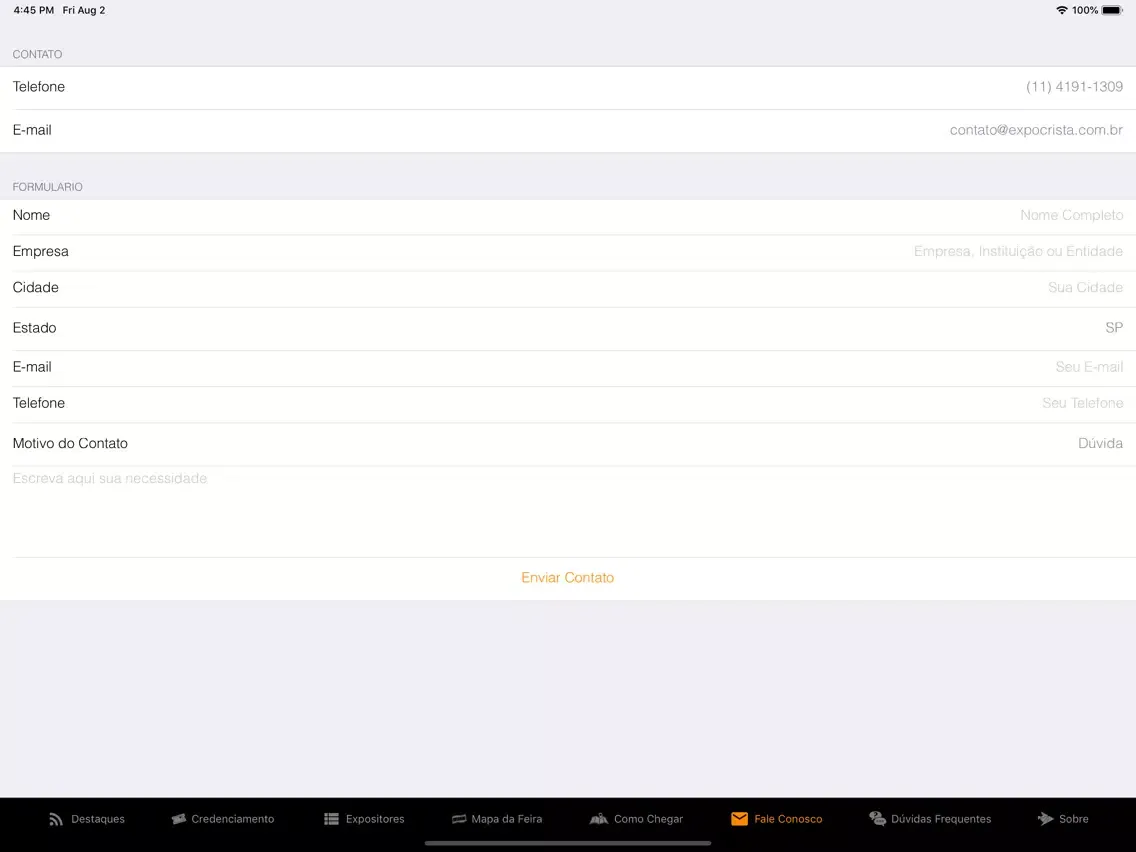Tap the CONTATO section header
The image size is (1136, 852).
tap(37, 54)
